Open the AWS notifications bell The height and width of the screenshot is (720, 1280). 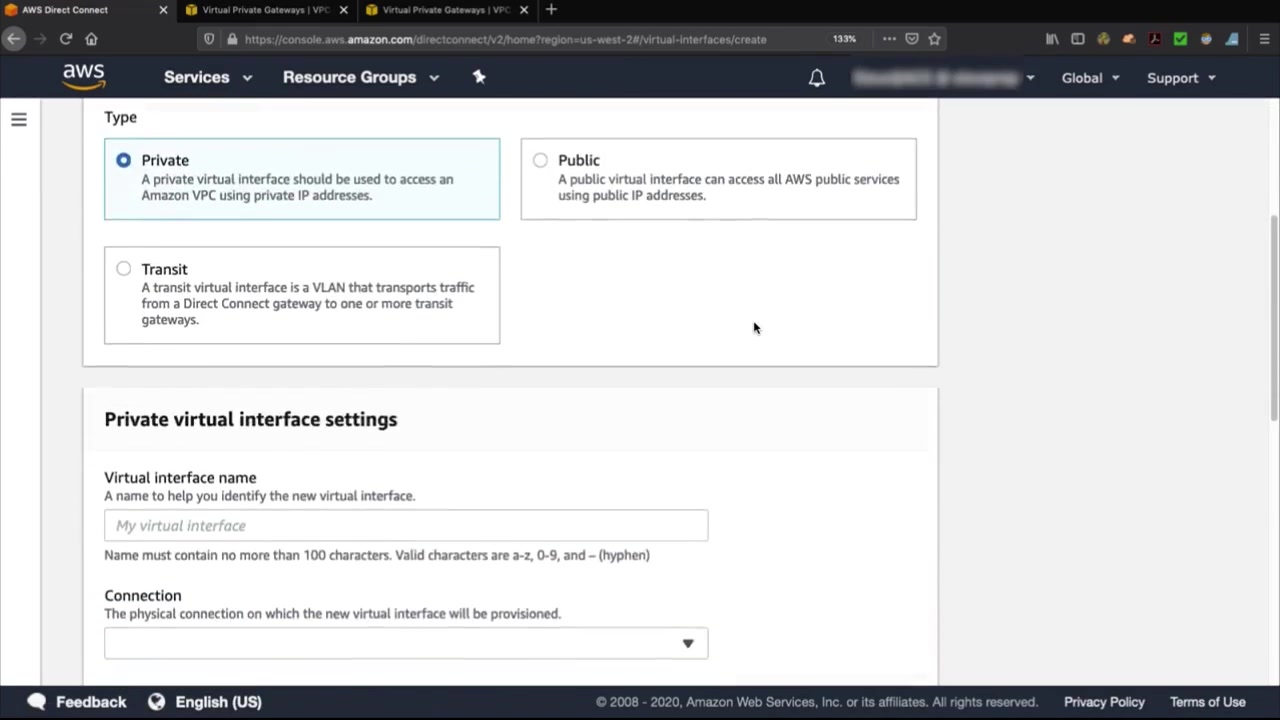point(817,78)
